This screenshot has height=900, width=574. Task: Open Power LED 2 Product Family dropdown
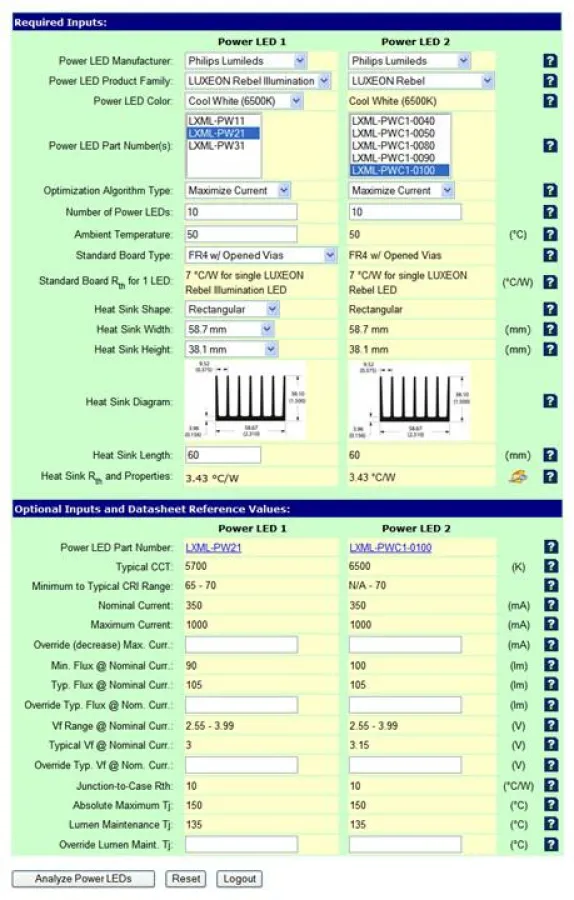(x=421, y=81)
